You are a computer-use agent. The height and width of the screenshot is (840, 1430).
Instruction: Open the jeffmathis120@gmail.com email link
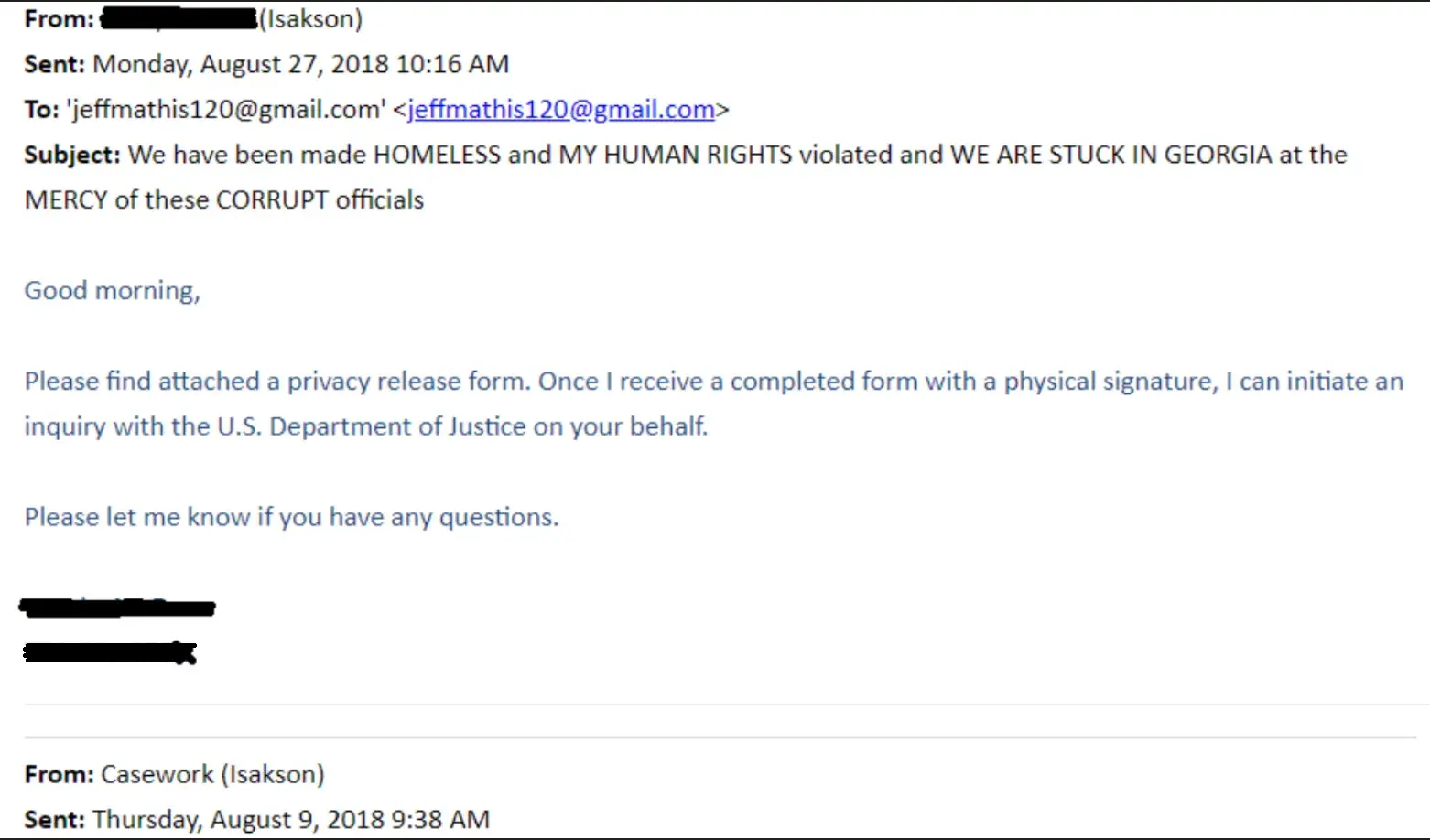point(560,110)
